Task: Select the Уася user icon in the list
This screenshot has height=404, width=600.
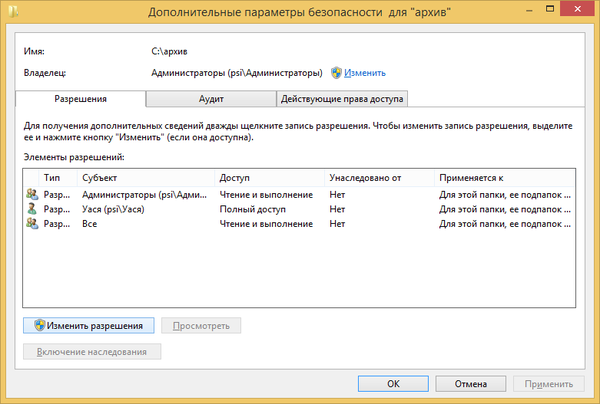Action: 32,210
